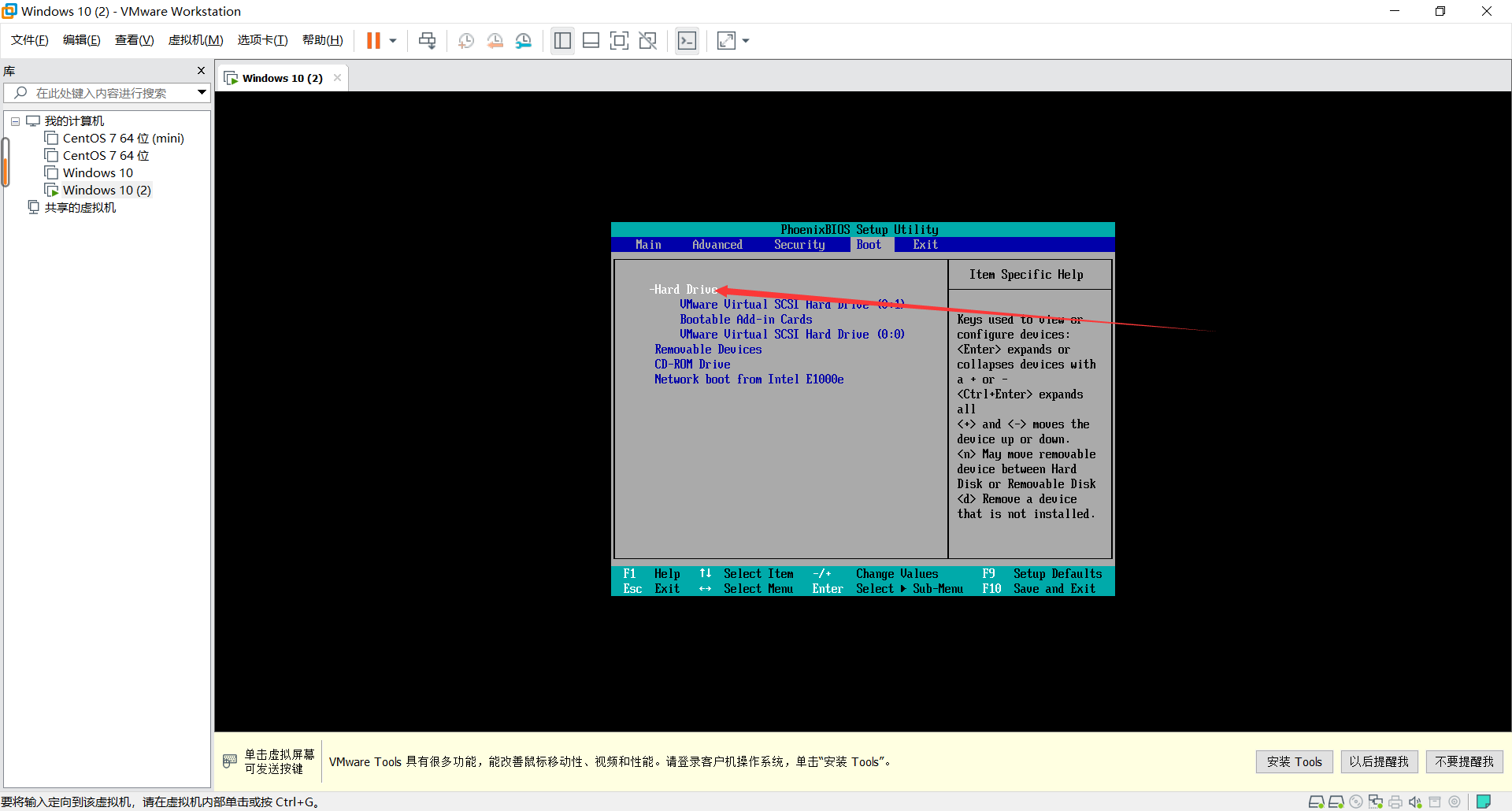Click the Advanced BIOS menu tab

717,245
